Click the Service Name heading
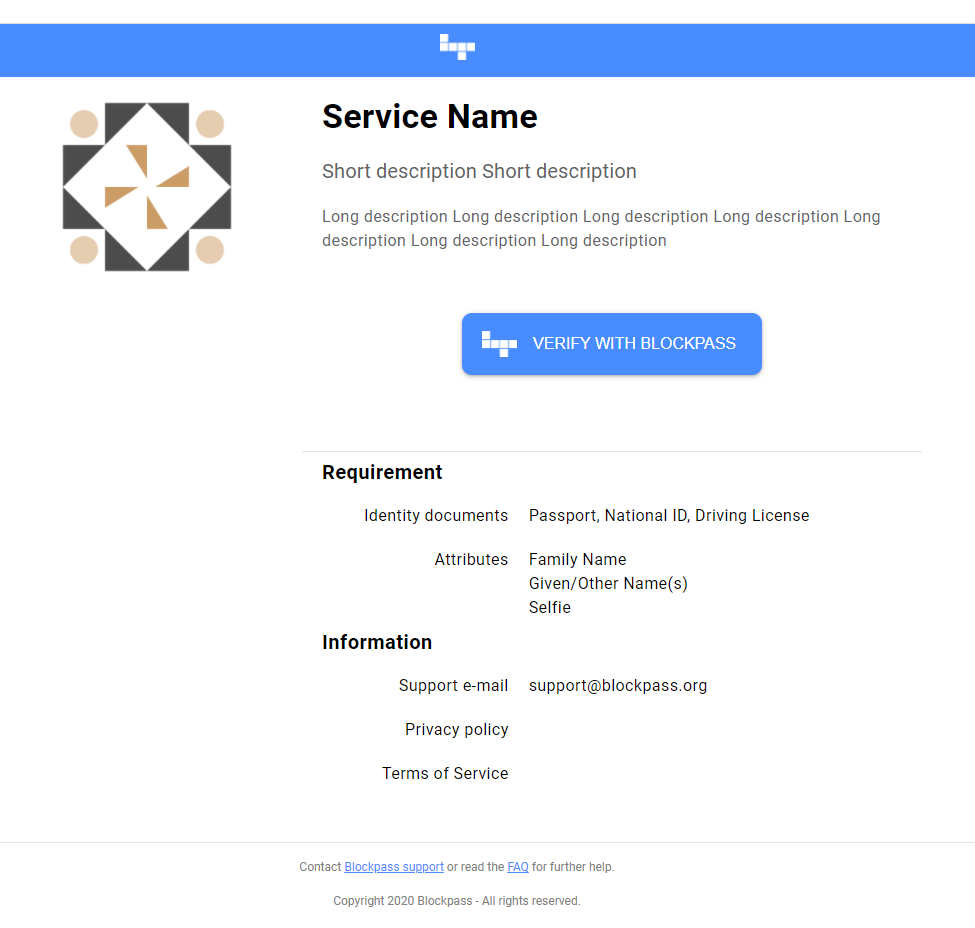Screen dimensions: 975x928 (430, 116)
